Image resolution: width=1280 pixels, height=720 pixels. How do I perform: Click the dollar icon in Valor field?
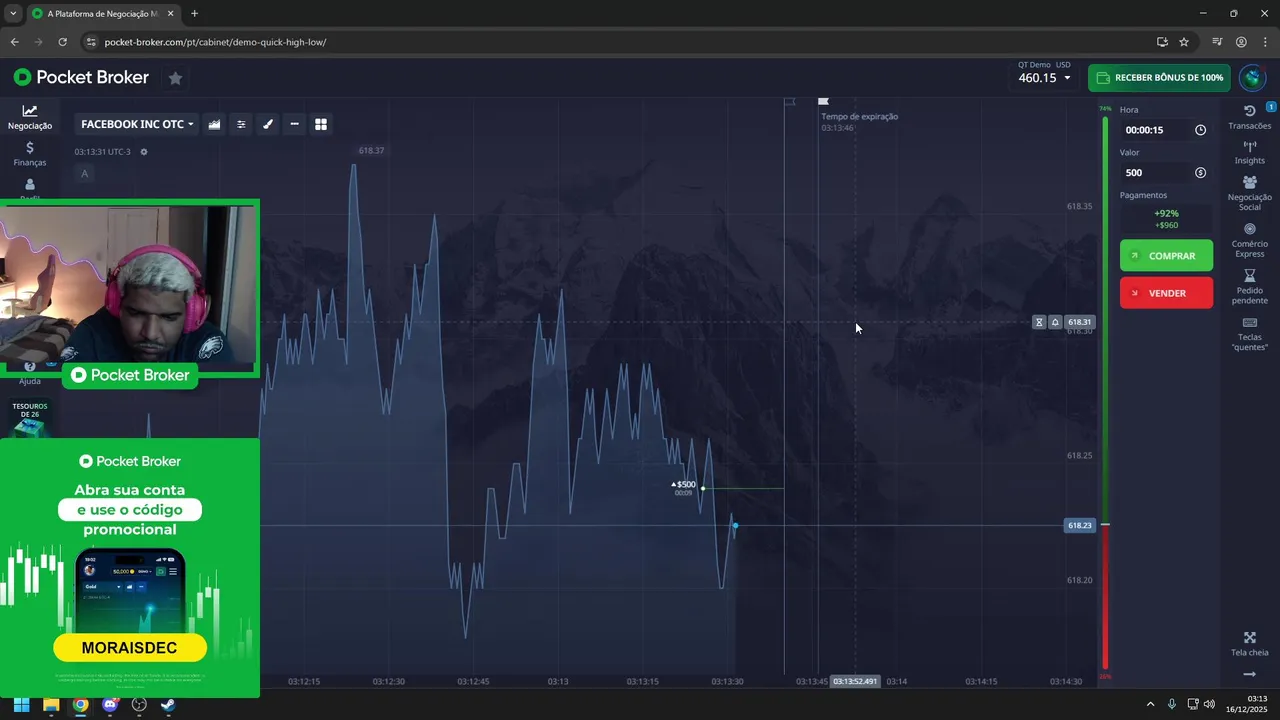pyautogui.click(x=1200, y=173)
